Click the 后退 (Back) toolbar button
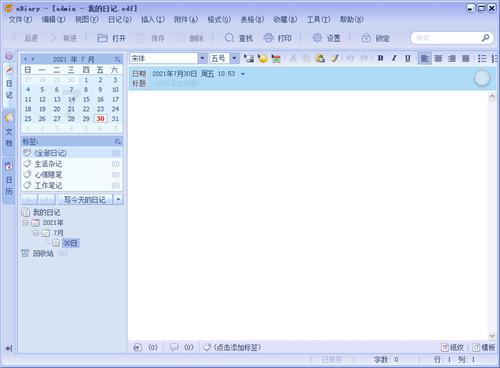500x368 pixels. (x=25, y=38)
